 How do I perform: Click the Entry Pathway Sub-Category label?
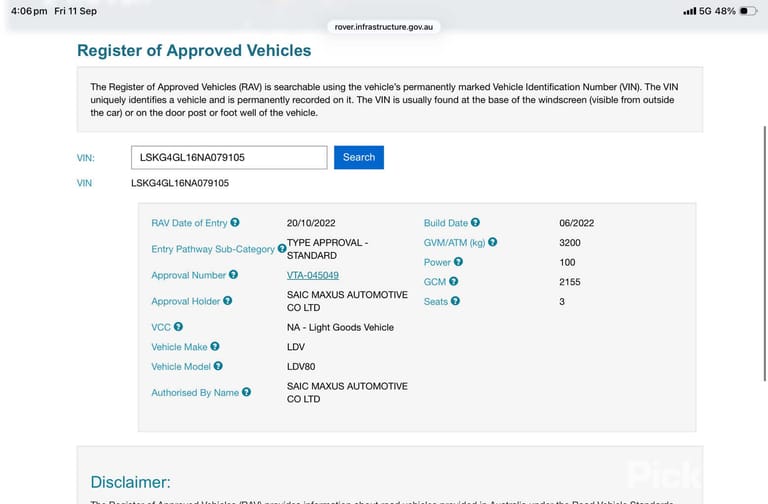[x=213, y=249]
